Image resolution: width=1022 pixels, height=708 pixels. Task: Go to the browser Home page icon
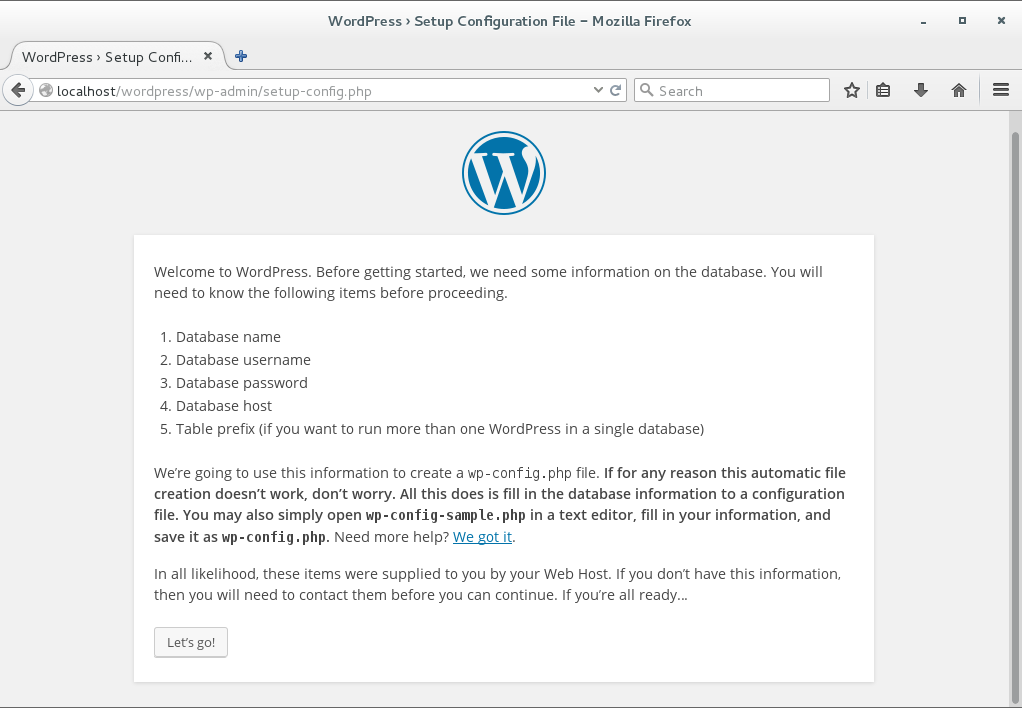point(958,89)
